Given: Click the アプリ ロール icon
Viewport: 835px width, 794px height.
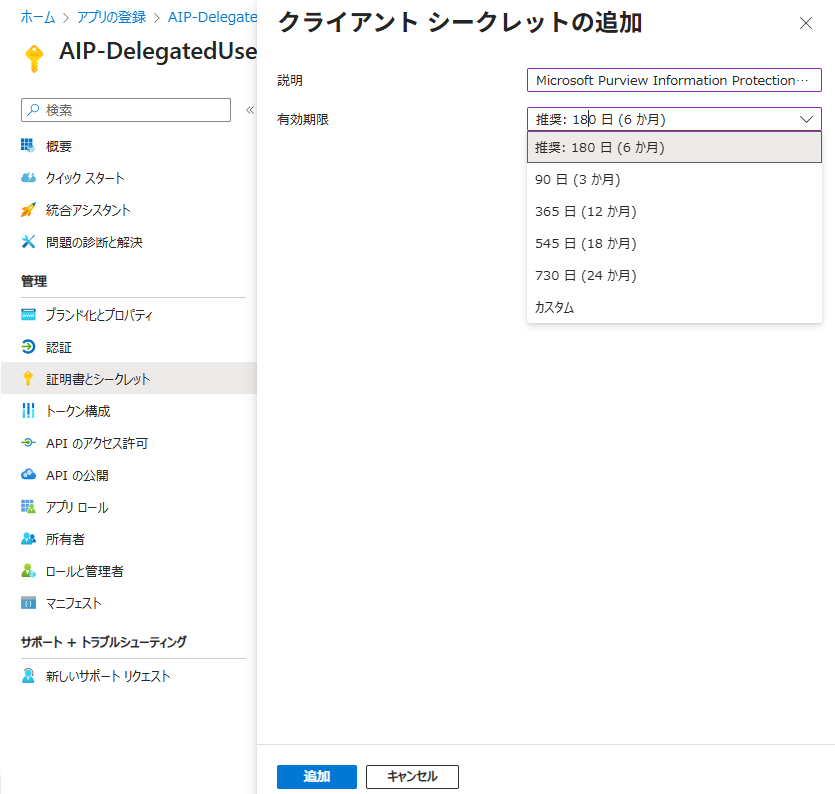Looking at the screenshot, I should (28, 506).
